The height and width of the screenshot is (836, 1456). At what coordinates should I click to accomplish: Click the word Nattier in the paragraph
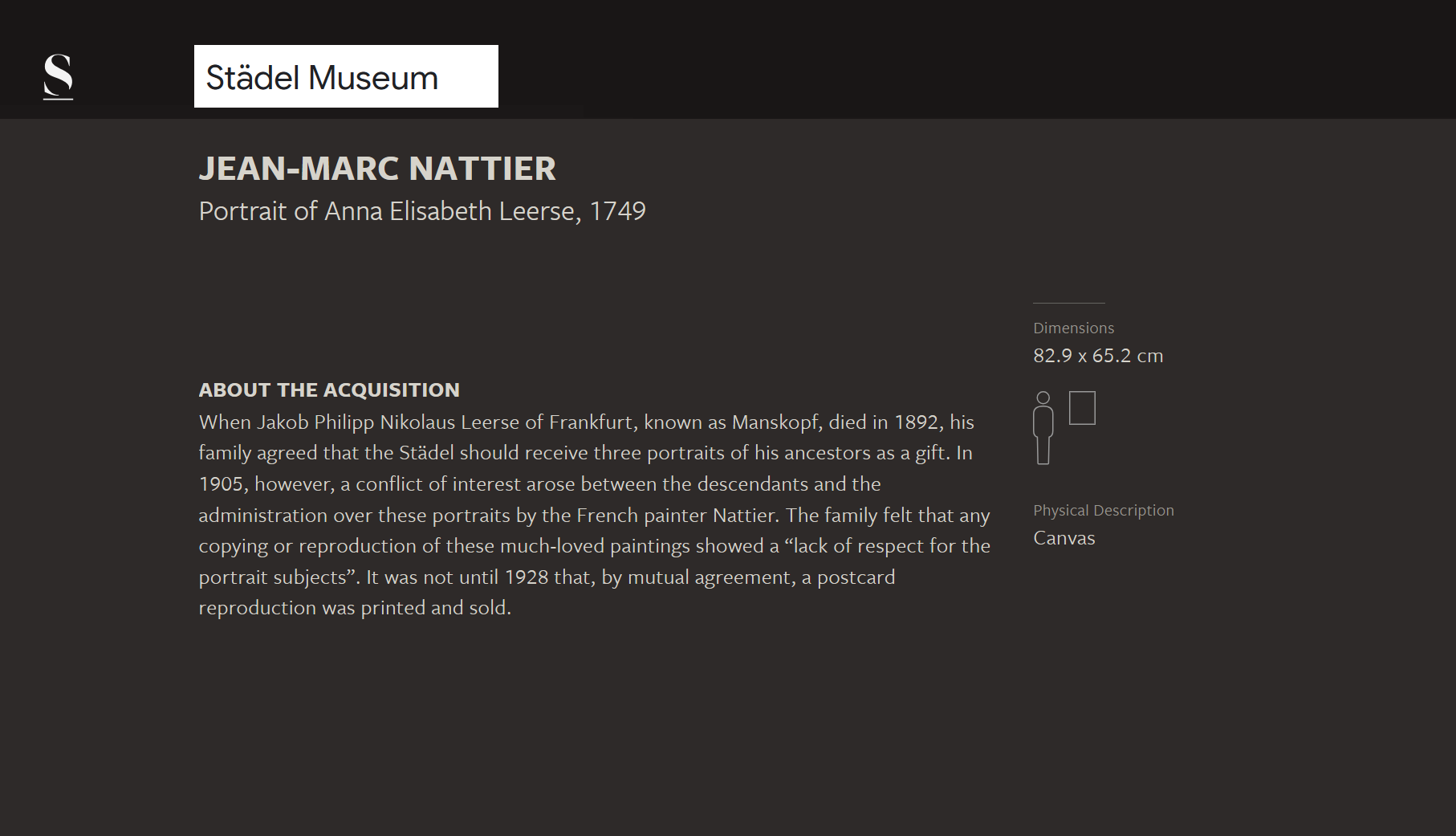click(746, 516)
